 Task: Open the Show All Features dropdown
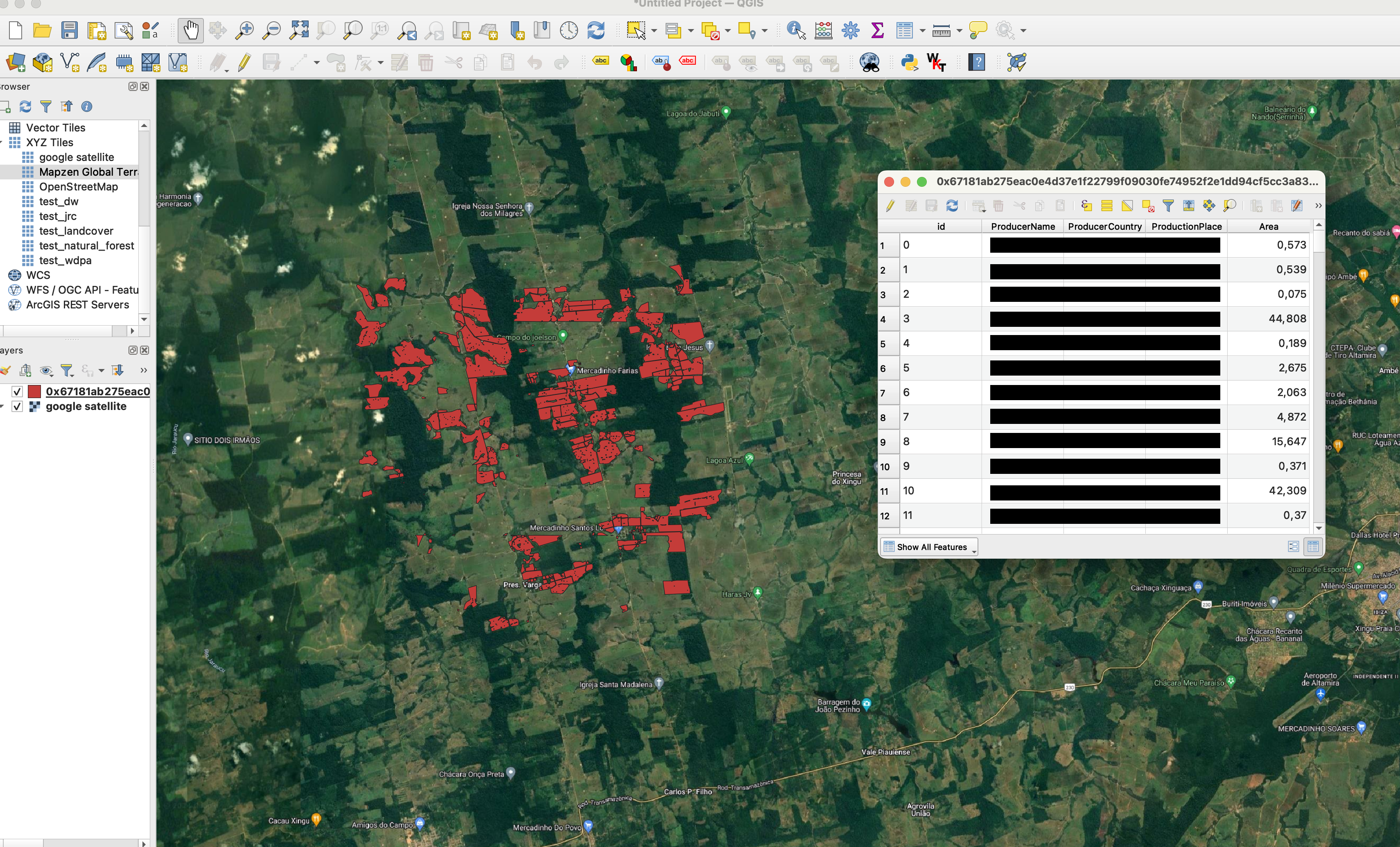coord(929,547)
